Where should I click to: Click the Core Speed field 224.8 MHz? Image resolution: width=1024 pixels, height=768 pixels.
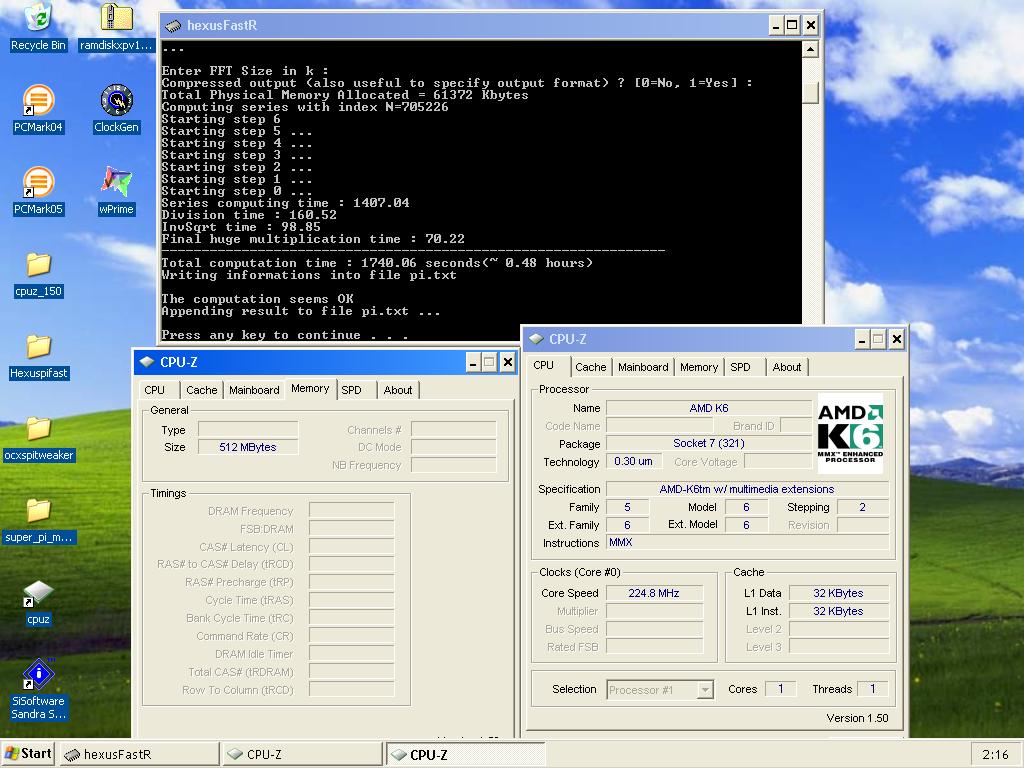coord(654,593)
